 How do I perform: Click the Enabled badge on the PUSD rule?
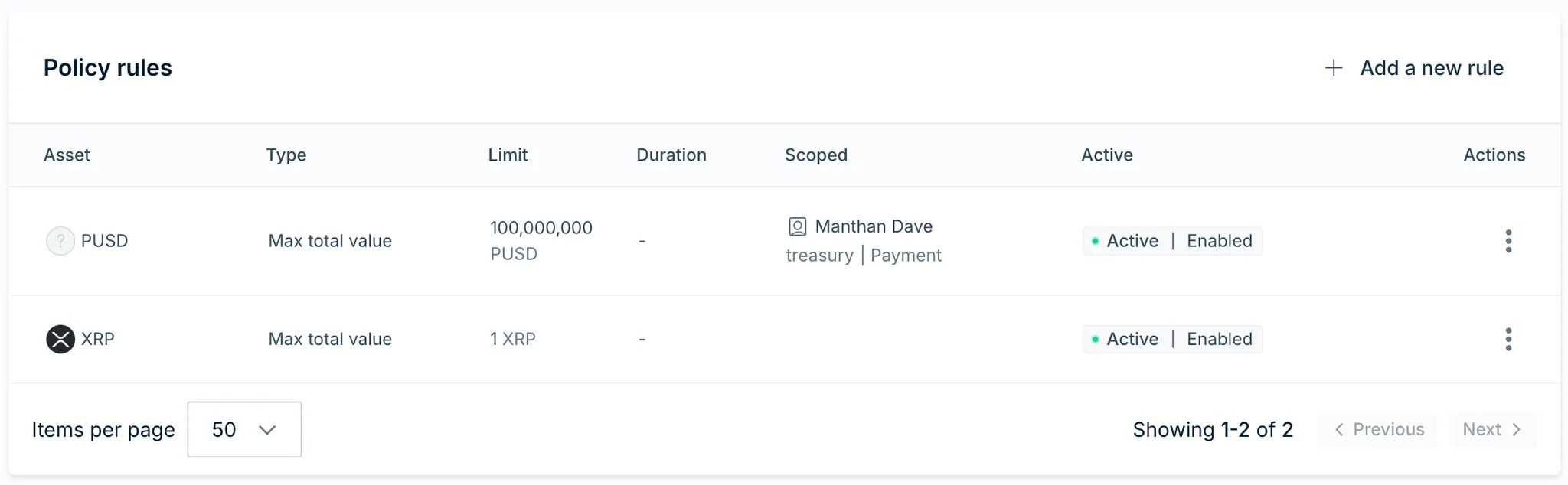[1219, 241]
